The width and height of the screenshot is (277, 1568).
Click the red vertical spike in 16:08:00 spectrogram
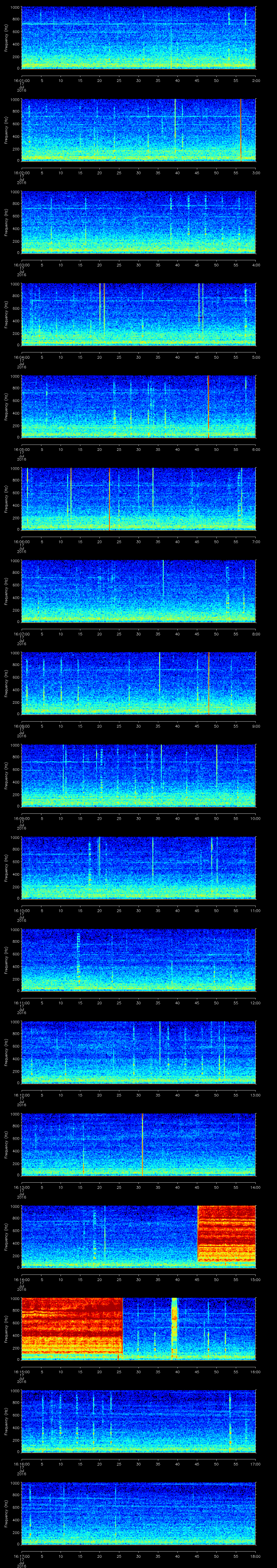click(209, 683)
